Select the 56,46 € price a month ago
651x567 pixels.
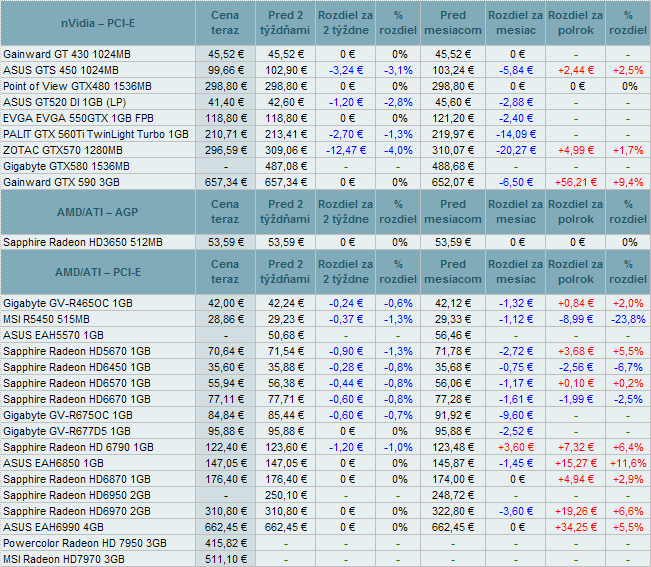pos(453,335)
